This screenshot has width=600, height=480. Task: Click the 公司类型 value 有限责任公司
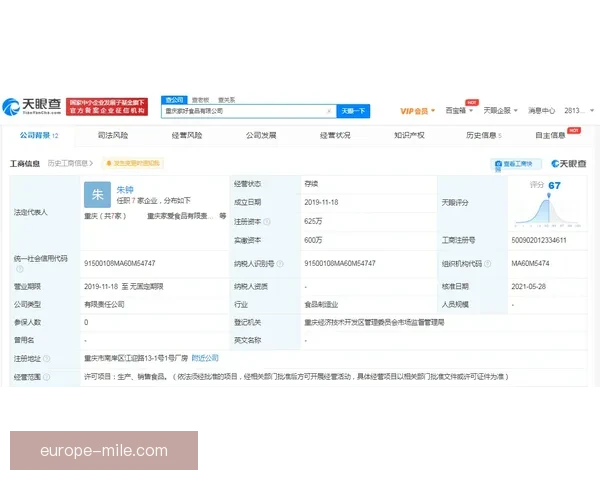pyautogui.click(x=104, y=305)
